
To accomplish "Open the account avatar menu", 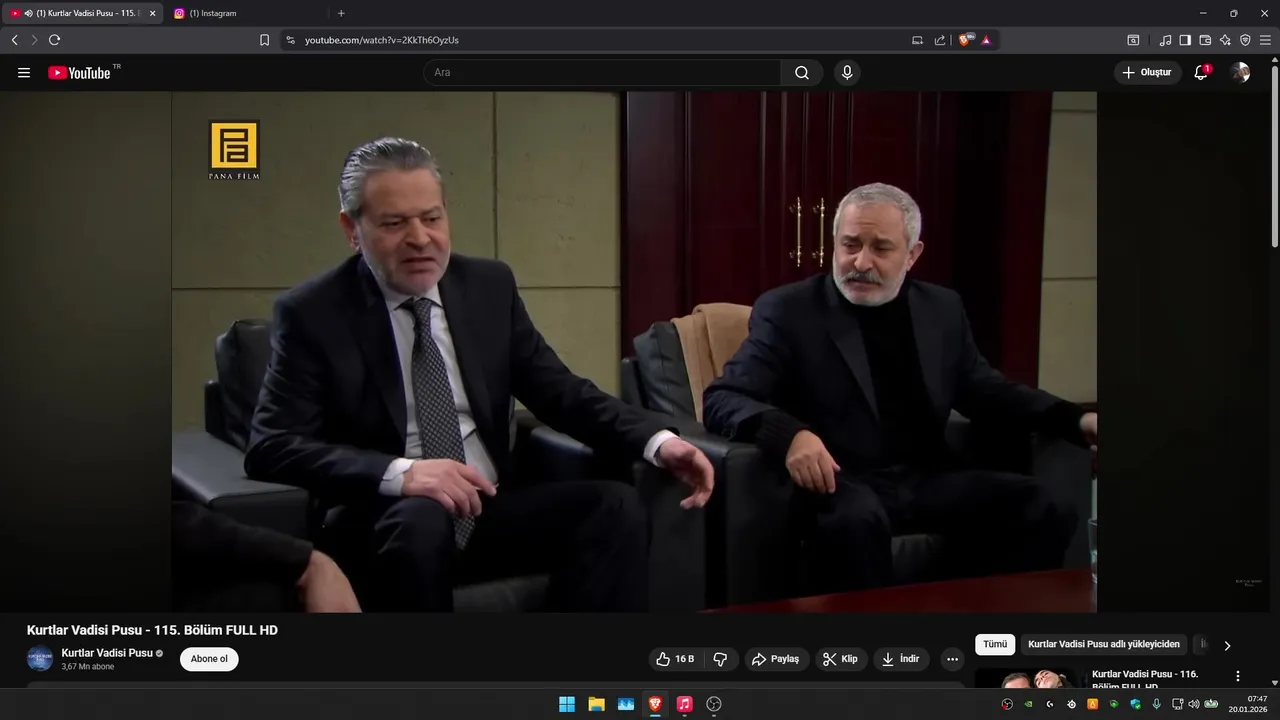I will coord(1240,72).
